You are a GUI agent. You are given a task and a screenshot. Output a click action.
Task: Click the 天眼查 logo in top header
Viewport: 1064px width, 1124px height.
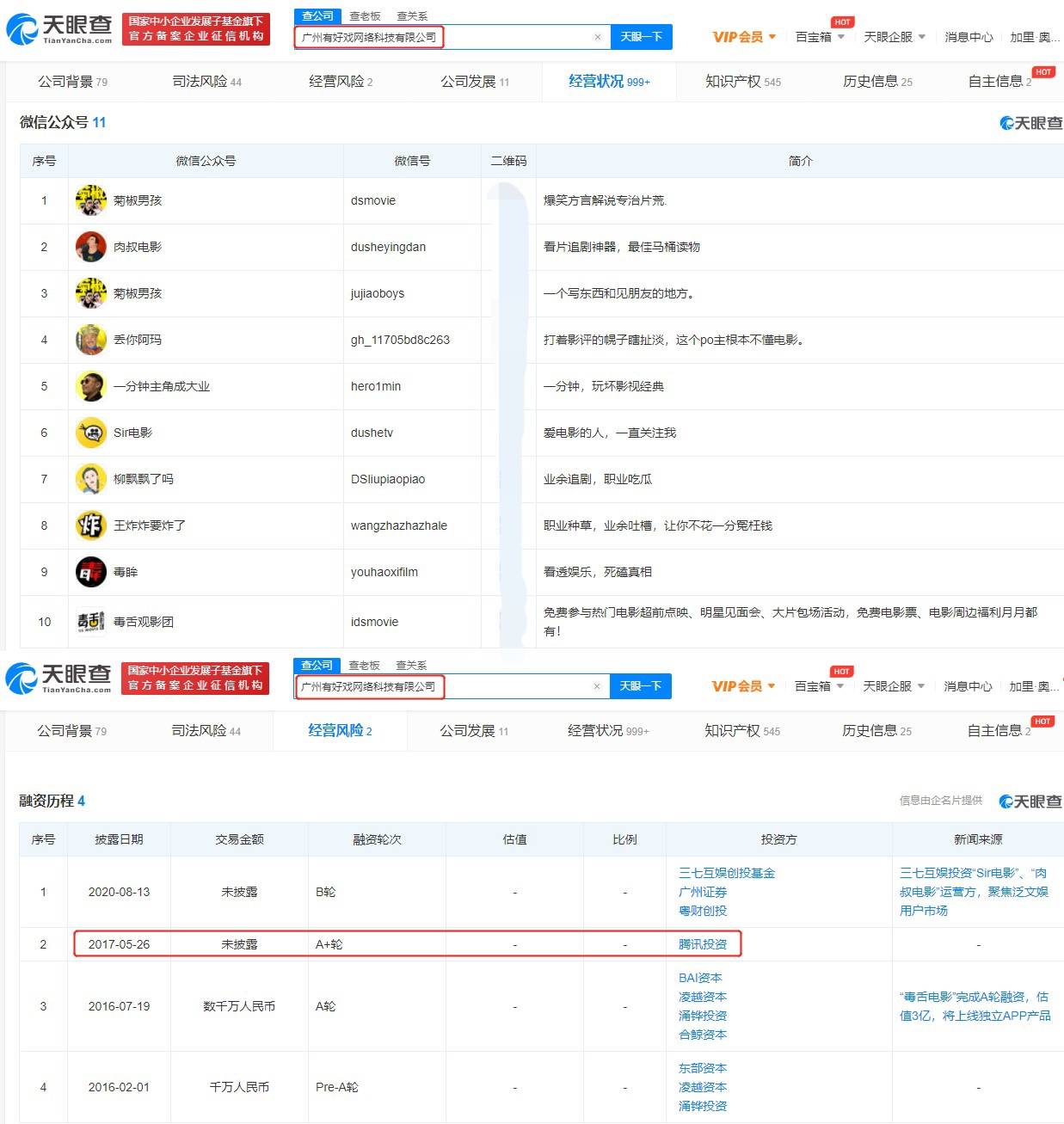59,29
